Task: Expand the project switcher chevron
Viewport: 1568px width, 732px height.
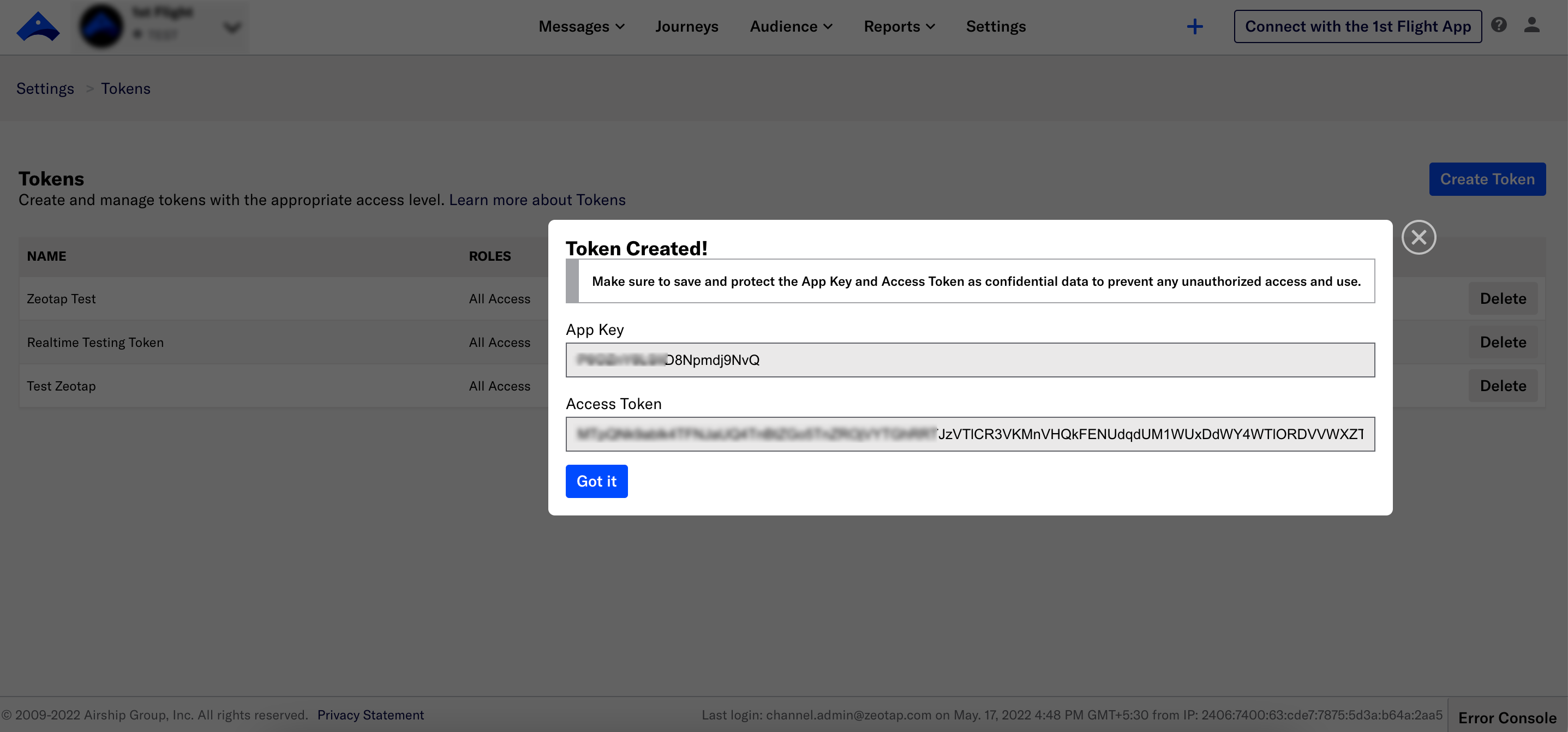Action: coord(232,27)
